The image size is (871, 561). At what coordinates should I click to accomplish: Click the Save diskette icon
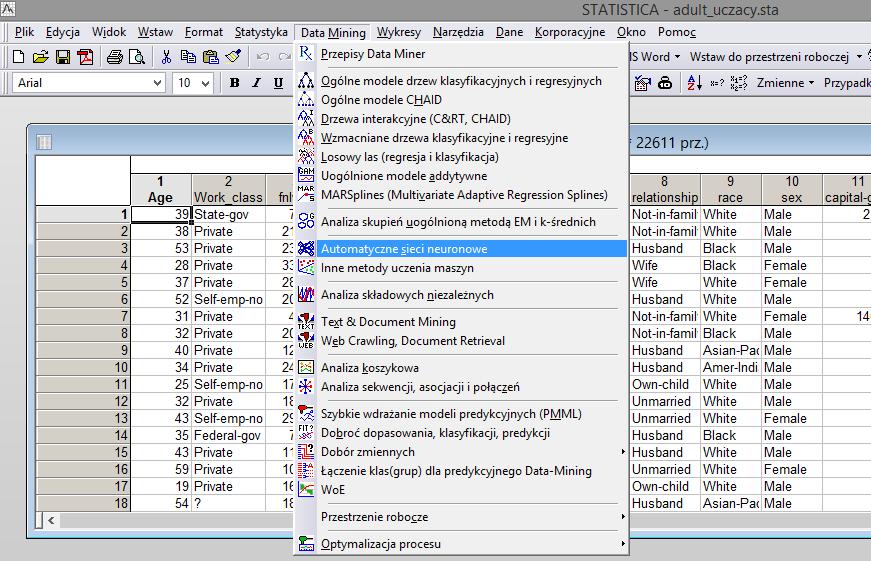click(x=63, y=57)
